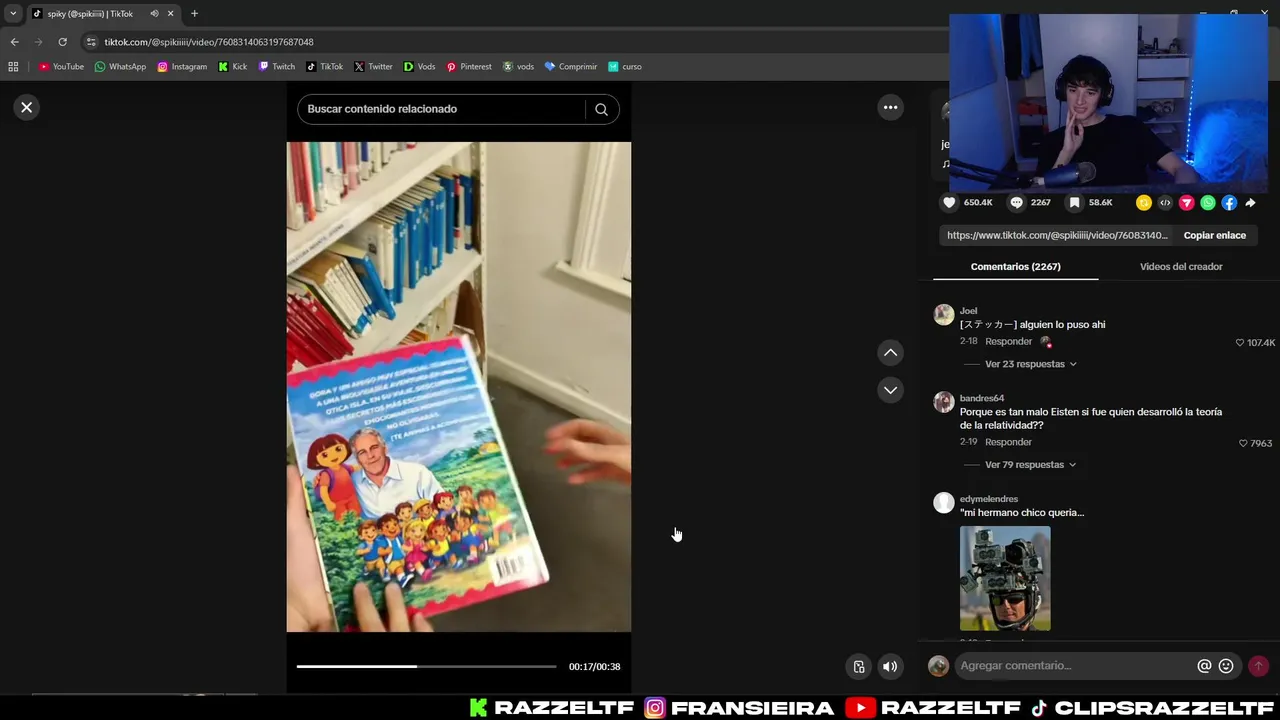Open more share options arrow
This screenshot has height=720, width=1280.
(1250, 203)
